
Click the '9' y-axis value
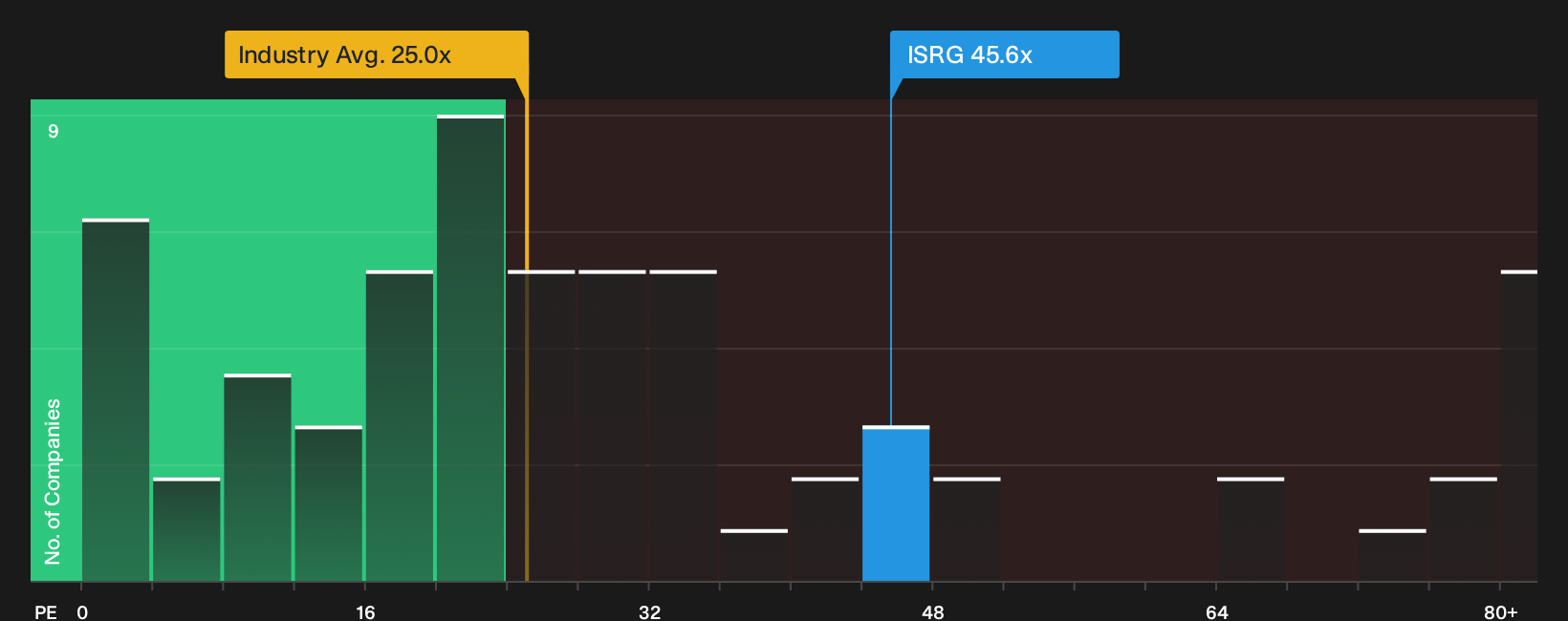[54, 131]
